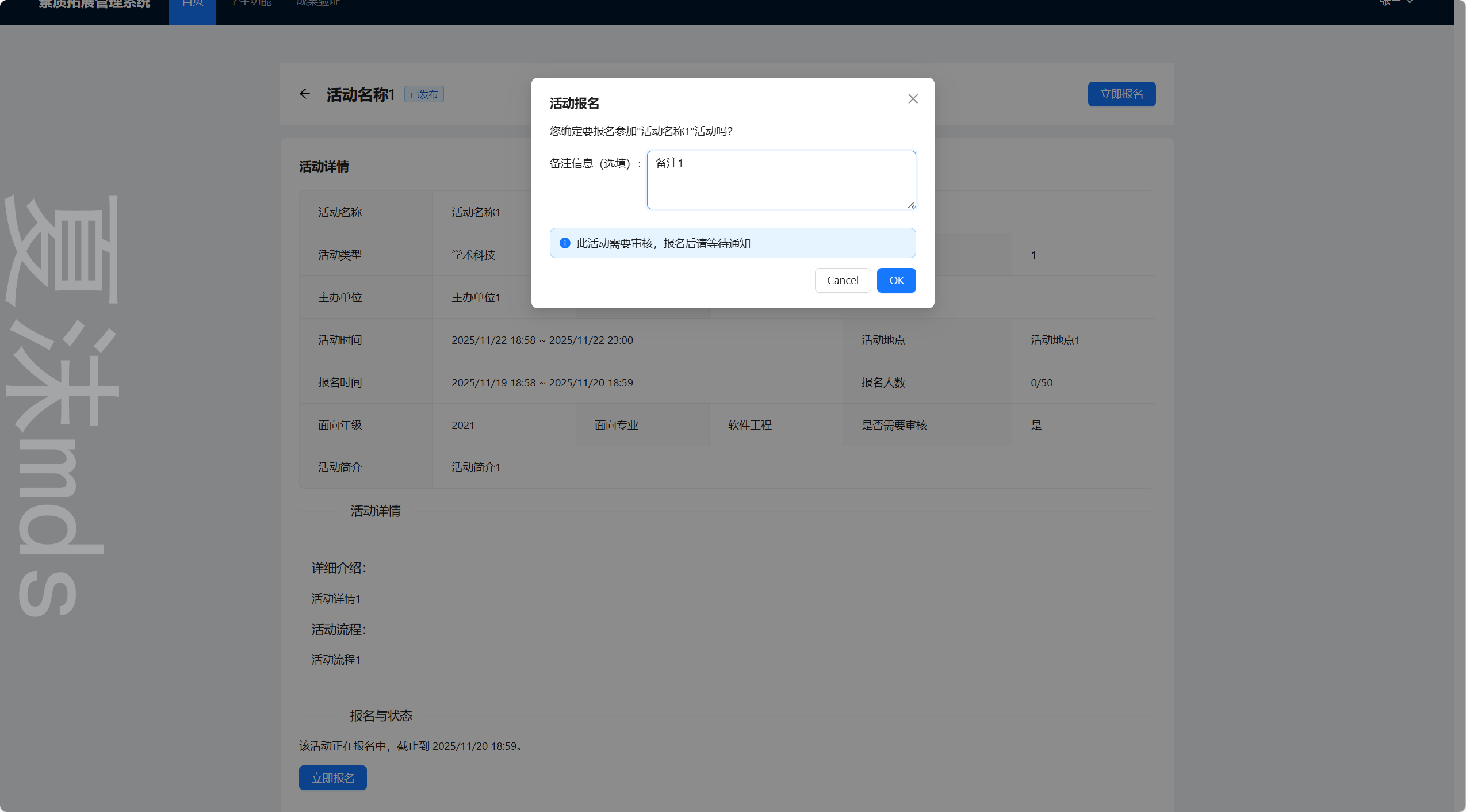This screenshot has height=812, width=1466.
Task: Click the 活动报名 dialog title
Action: tap(574, 104)
